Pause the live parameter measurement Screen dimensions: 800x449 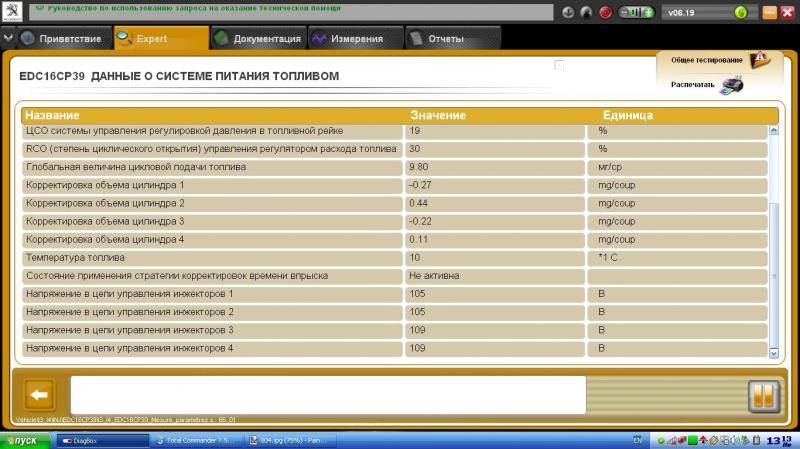click(x=762, y=396)
